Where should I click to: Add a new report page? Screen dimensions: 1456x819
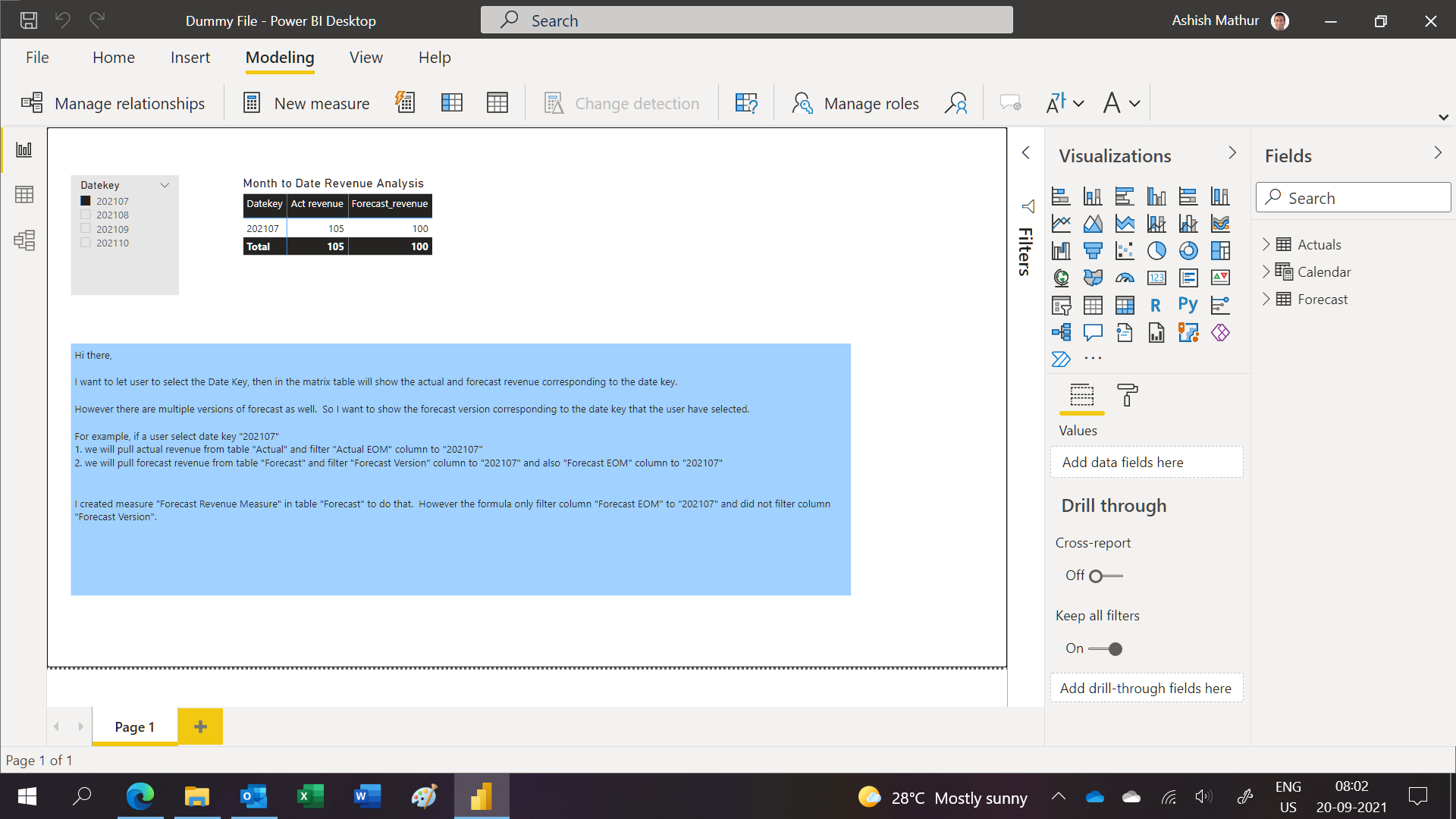point(200,726)
